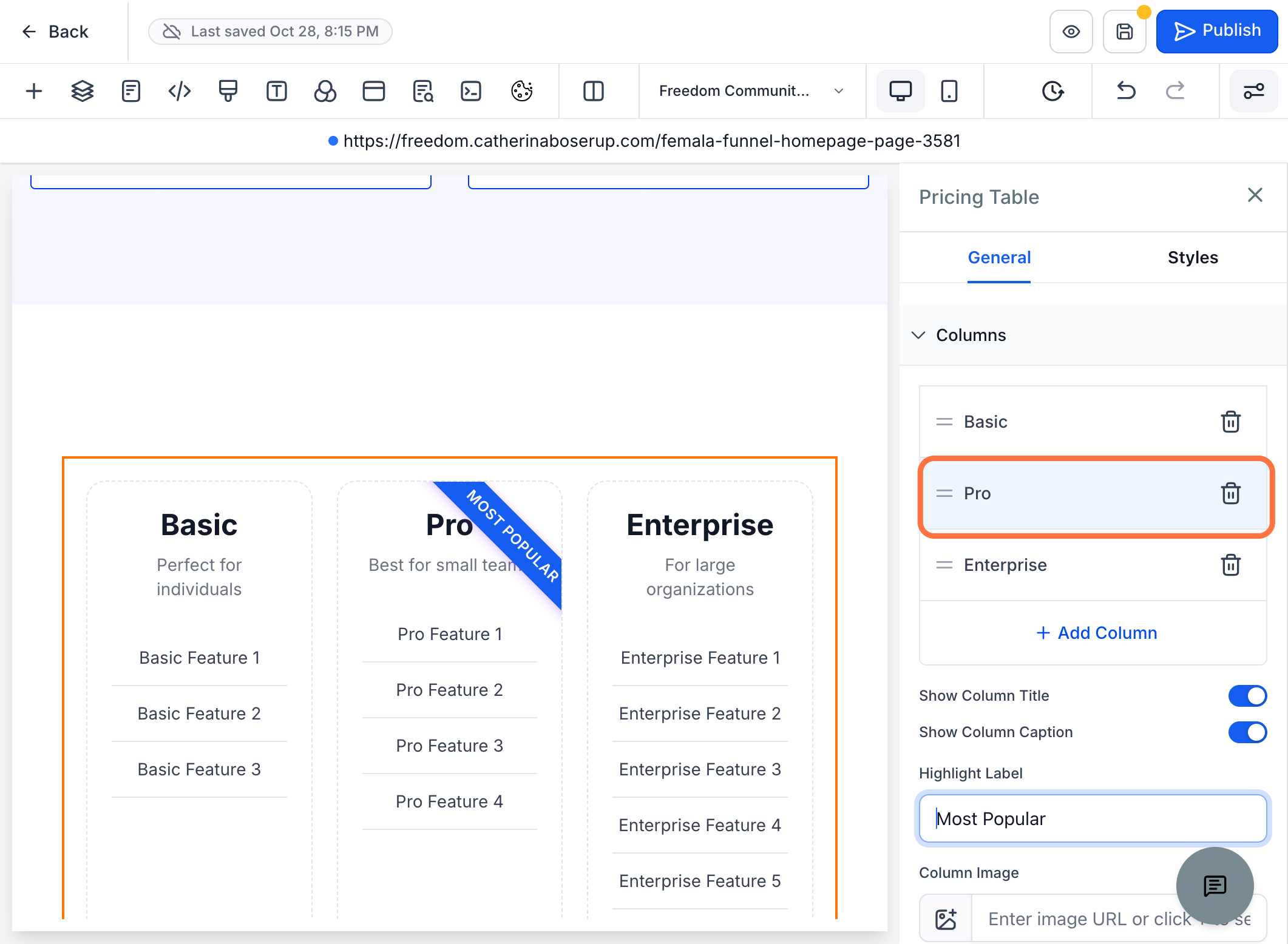Click the Highlight Label input field
The image size is (1288, 944).
(1093, 818)
